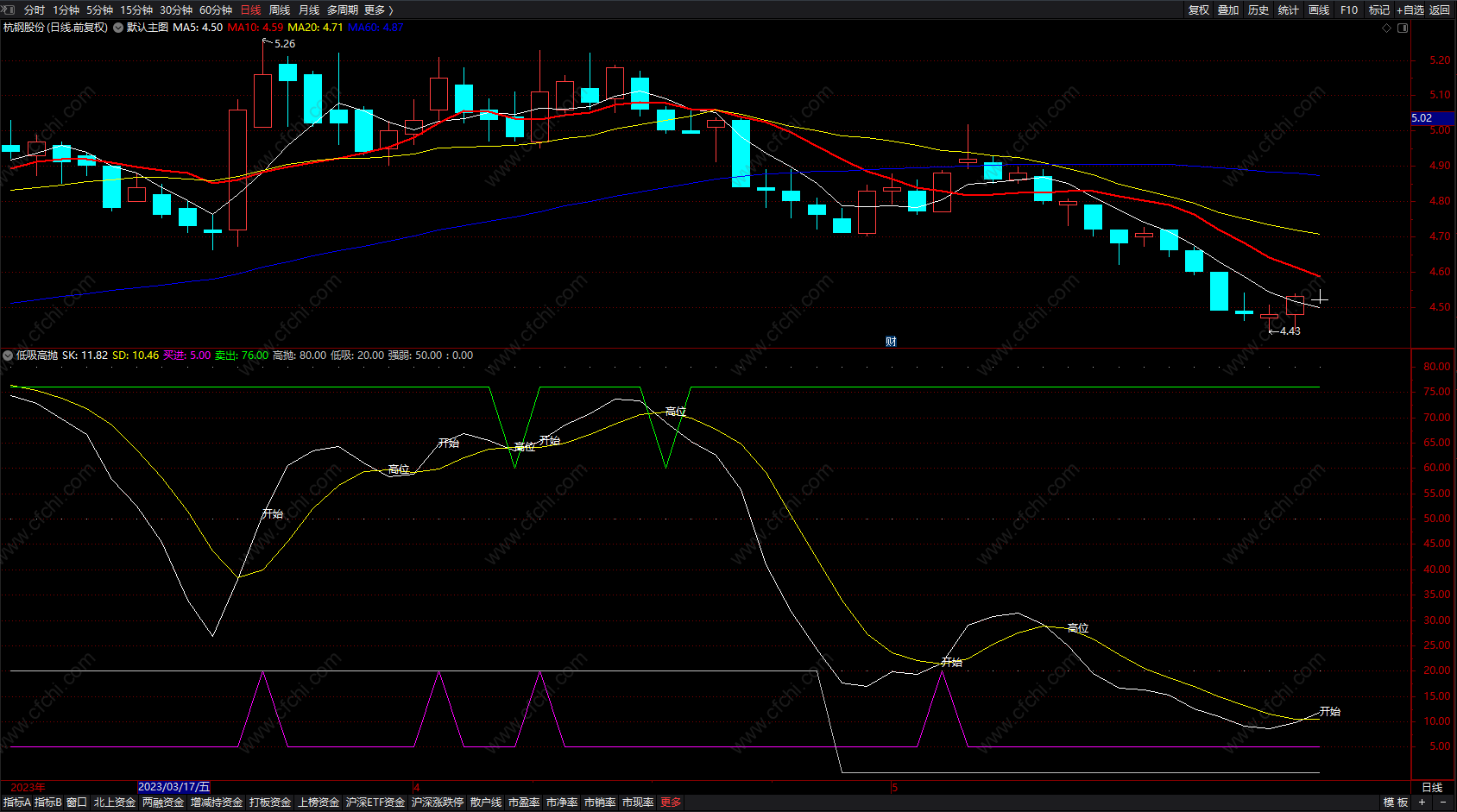Select the 30分钟 period
The image size is (1457, 812).
coord(176,9)
